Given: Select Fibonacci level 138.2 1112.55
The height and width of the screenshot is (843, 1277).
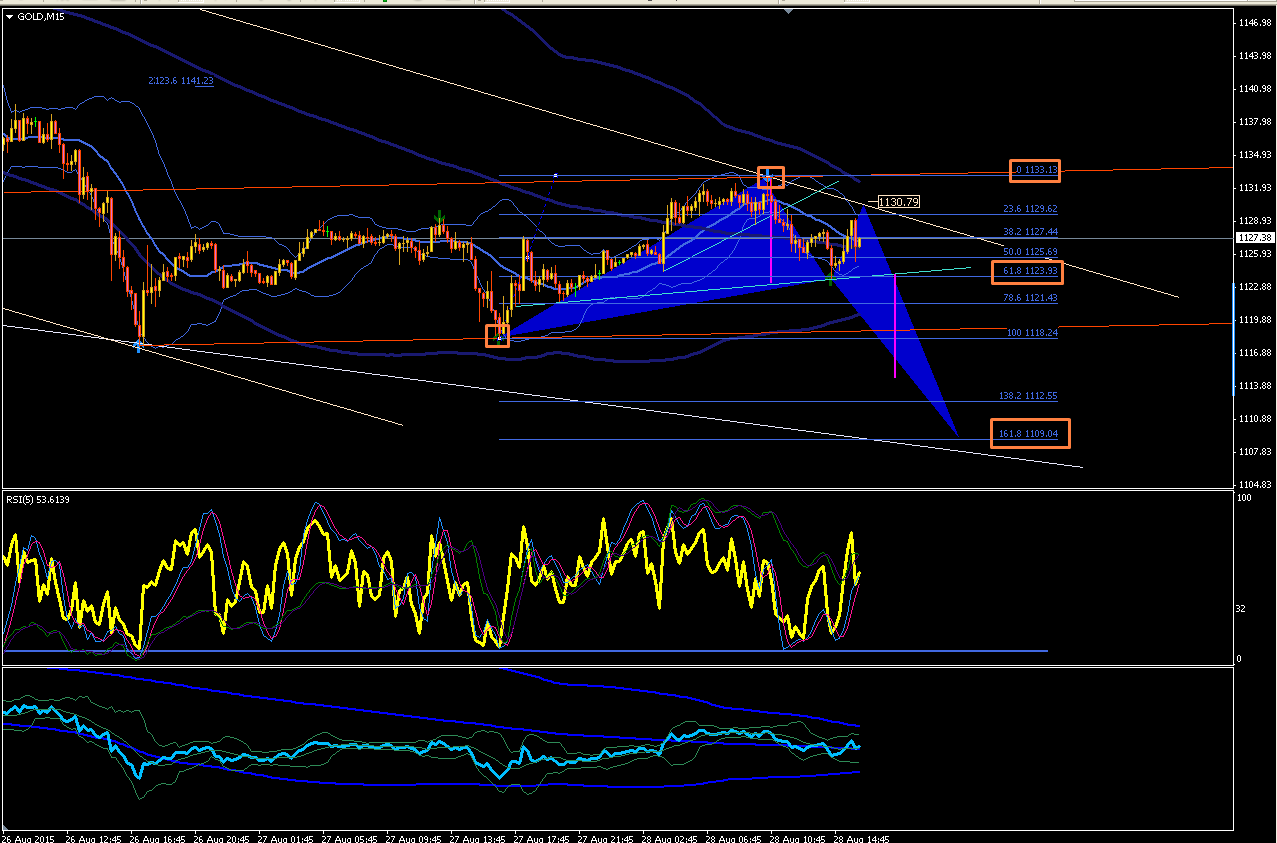Looking at the screenshot, I should click(1028, 395).
